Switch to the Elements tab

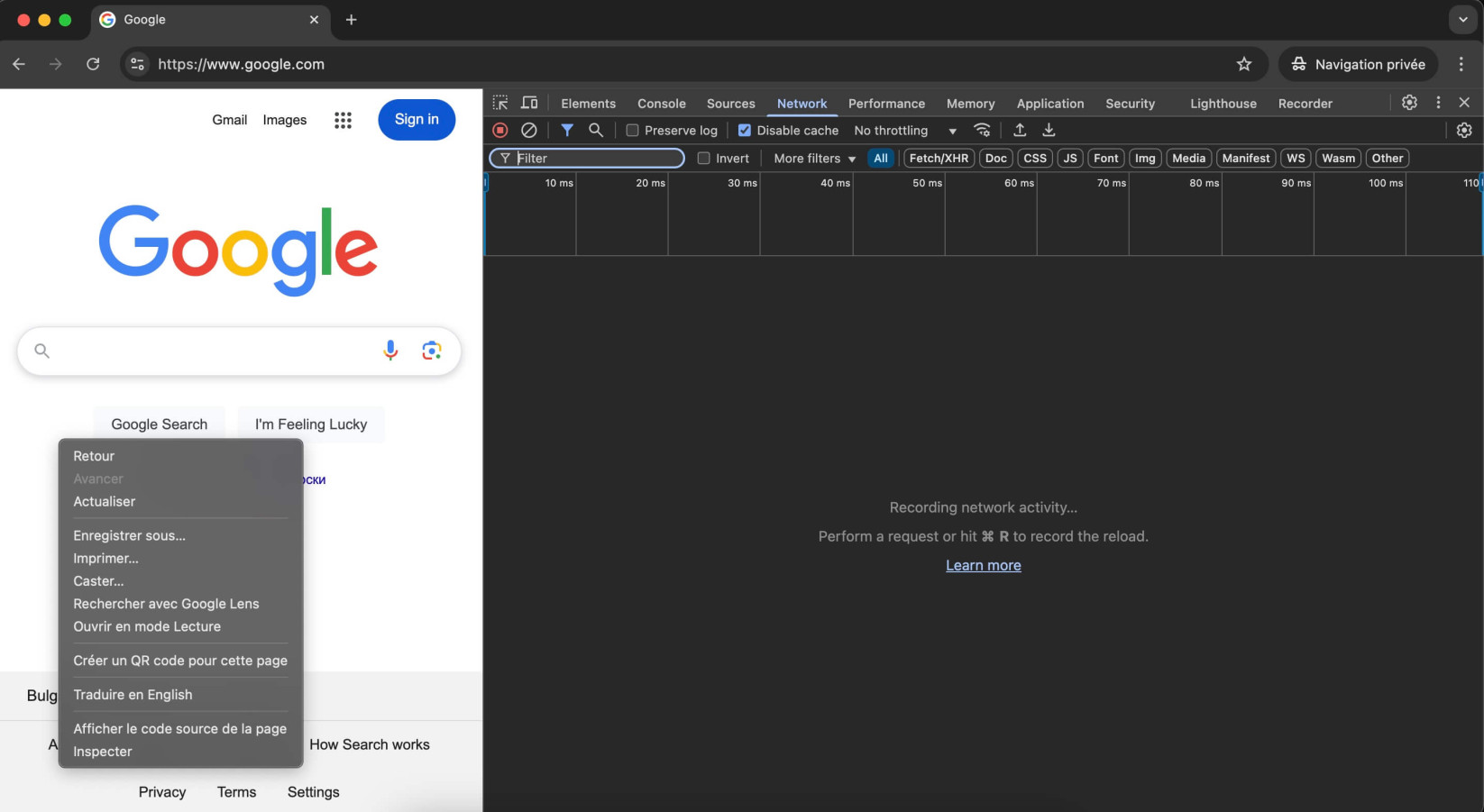pyautogui.click(x=588, y=104)
